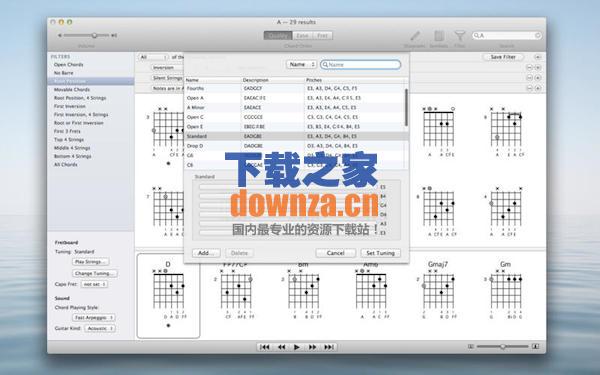Screen dimensions: 600x375
Task: Toggle the Filter funnel icon
Action: coord(460,36)
